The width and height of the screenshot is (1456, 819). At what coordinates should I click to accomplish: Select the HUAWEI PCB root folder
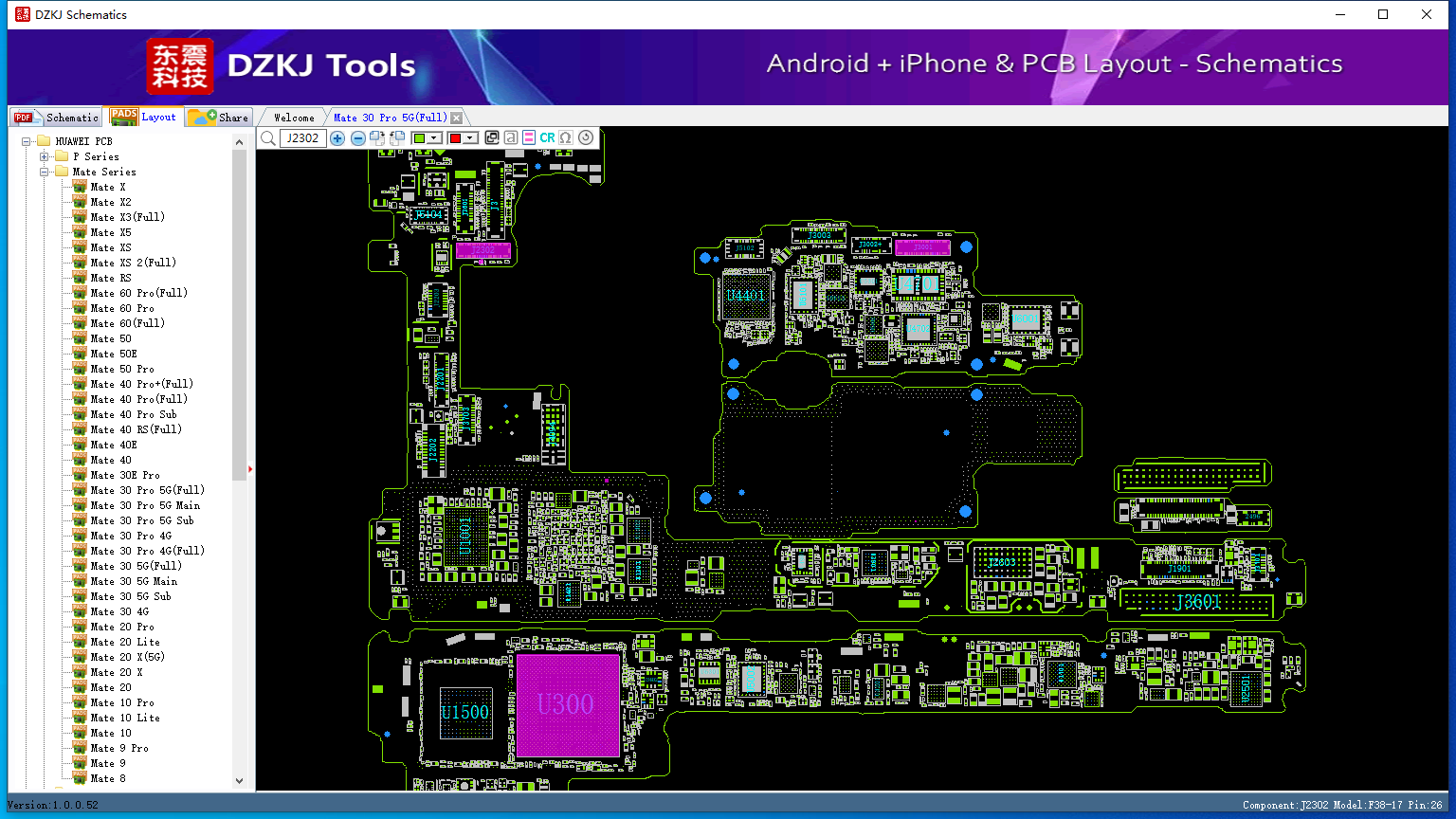83,141
